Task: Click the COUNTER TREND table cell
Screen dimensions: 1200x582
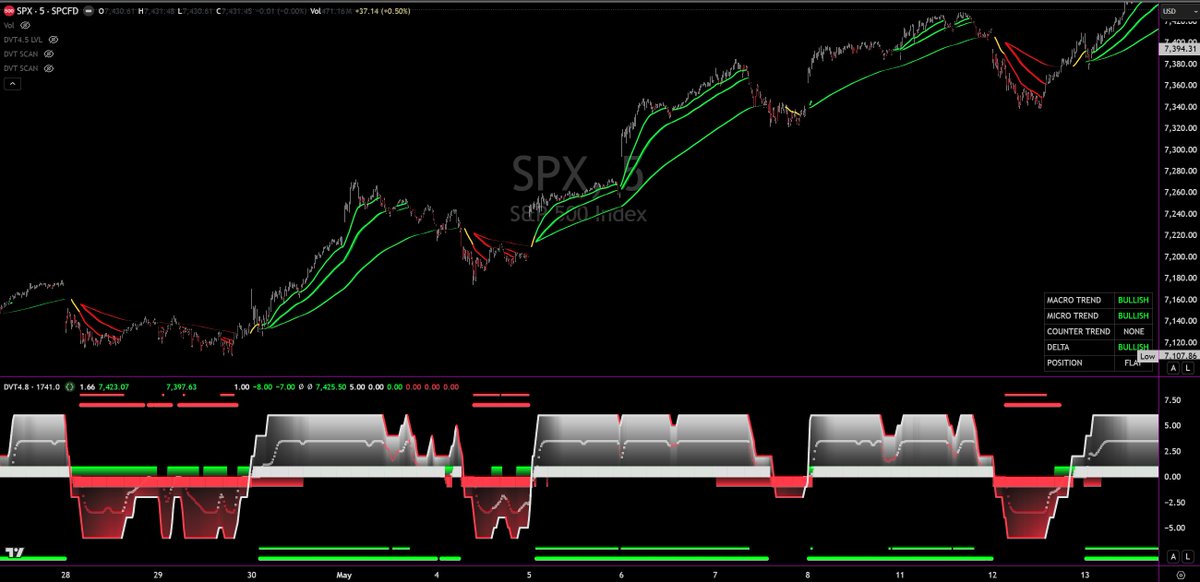Action: pos(1077,331)
